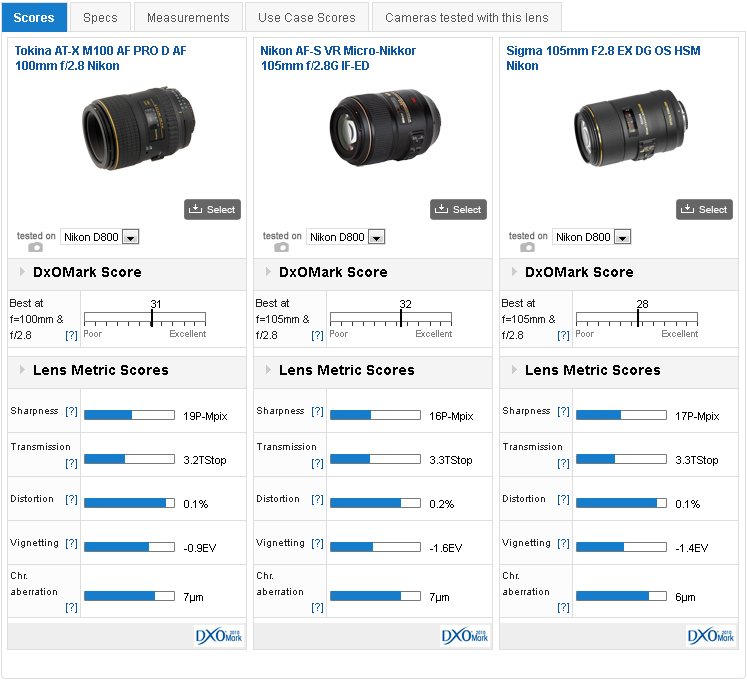Open the Measurements tab

(x=188, y=17)
